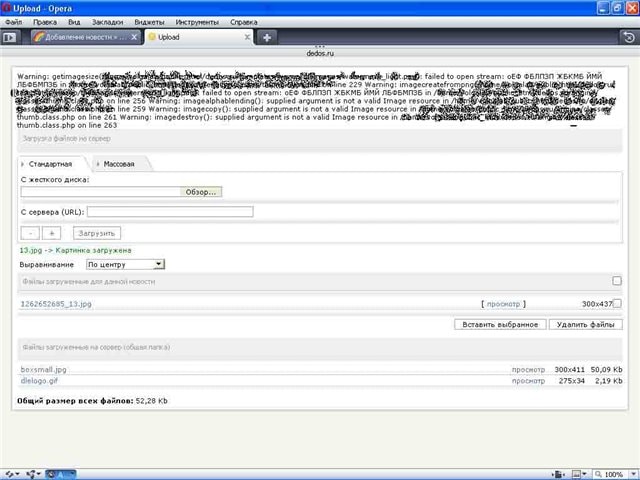Viewport: 640px width, 480px height.
Task: Switch to the Массовая upload tab
Action: pyautogui.click(x=119, y=164)
